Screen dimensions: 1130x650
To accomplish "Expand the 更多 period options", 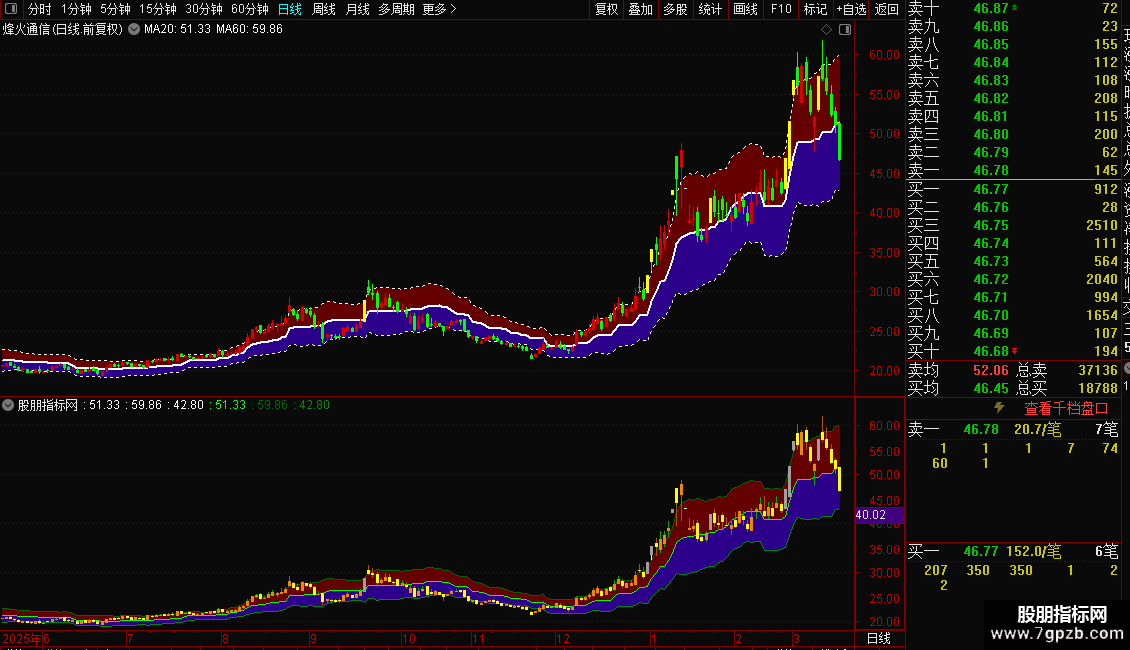I will click(x=439, y=9).
